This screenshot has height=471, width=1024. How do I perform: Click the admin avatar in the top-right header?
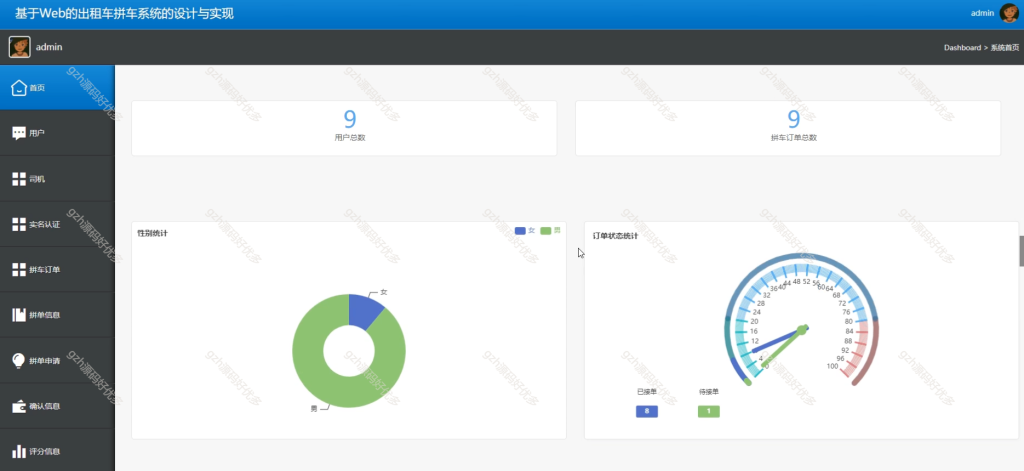(x=1009, y=13)
